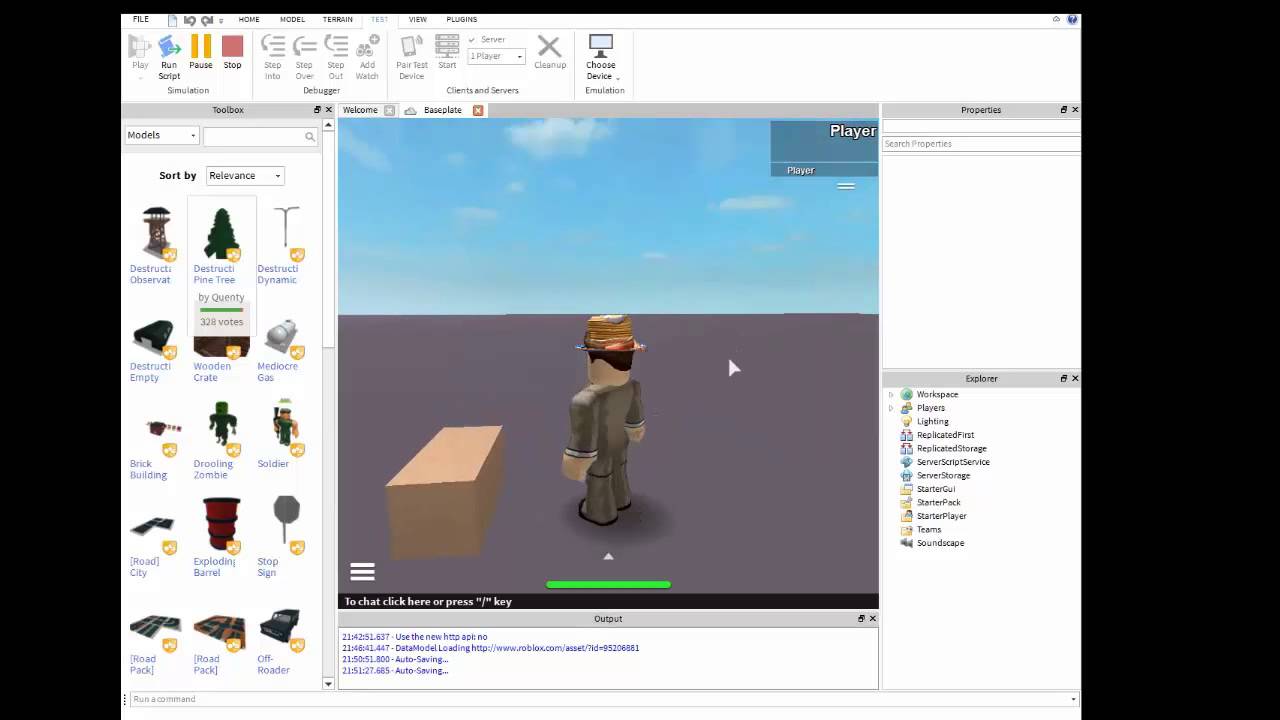Close the Baseplate tab

click(x=478, y=110)
